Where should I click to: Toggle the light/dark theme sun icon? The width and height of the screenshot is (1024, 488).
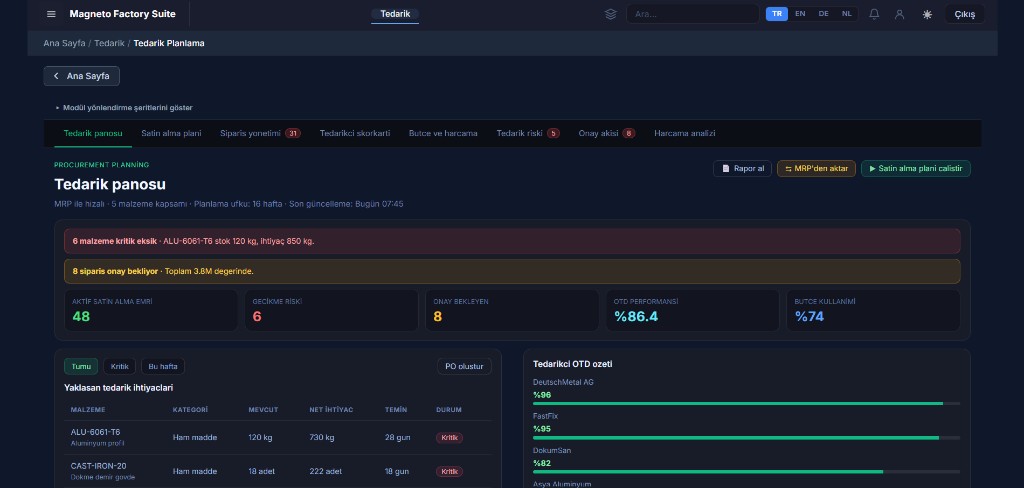tap(927, 14)
